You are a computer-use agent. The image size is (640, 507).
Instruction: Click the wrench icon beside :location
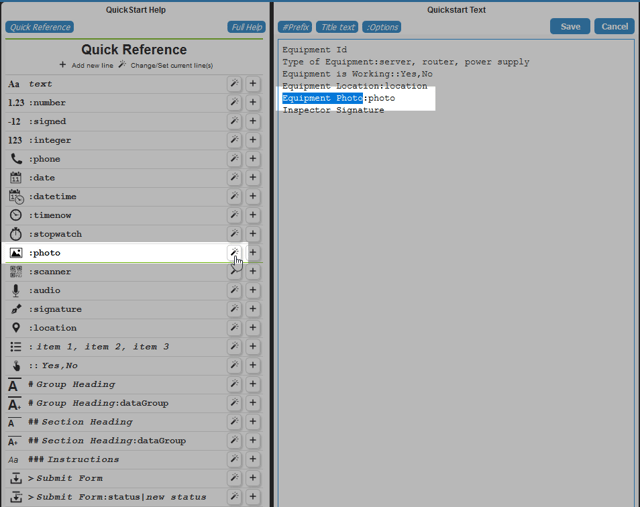pyautogui.click(x=233, y=328)
